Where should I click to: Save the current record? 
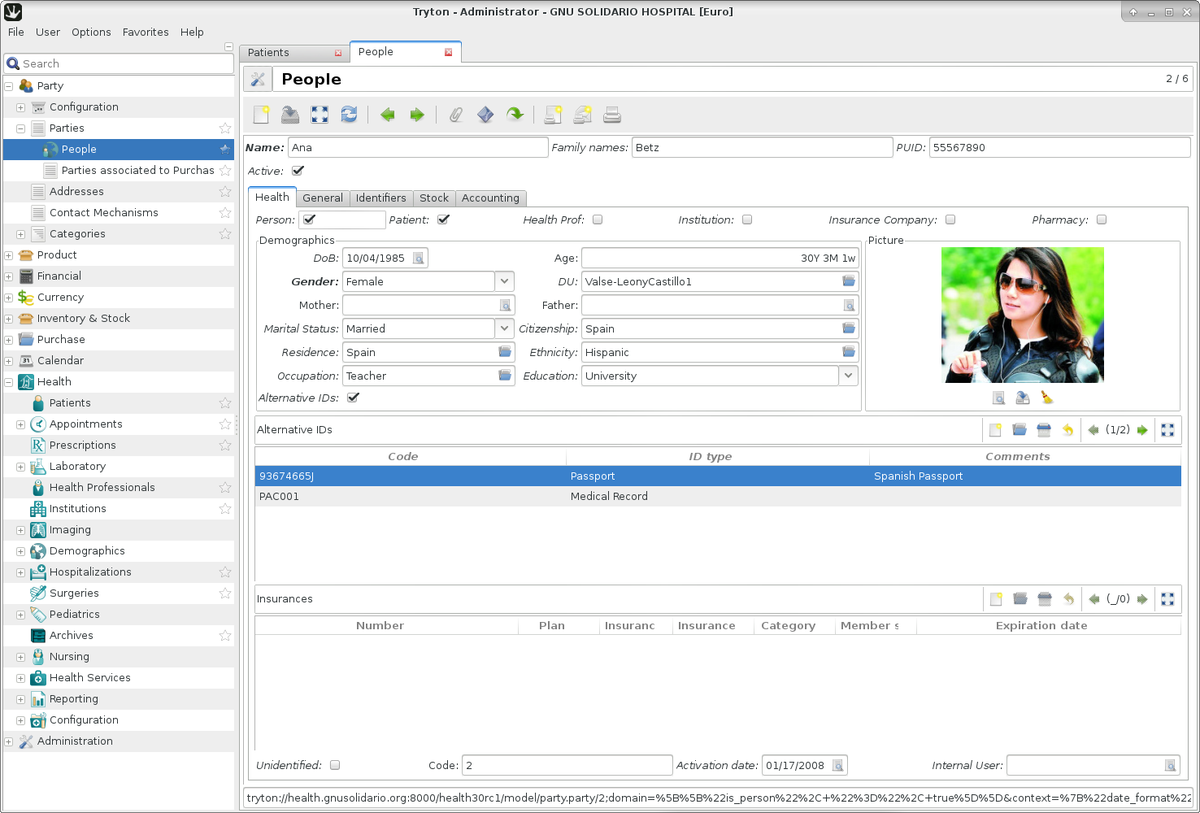pyautogui.click(x=289, y=114)
